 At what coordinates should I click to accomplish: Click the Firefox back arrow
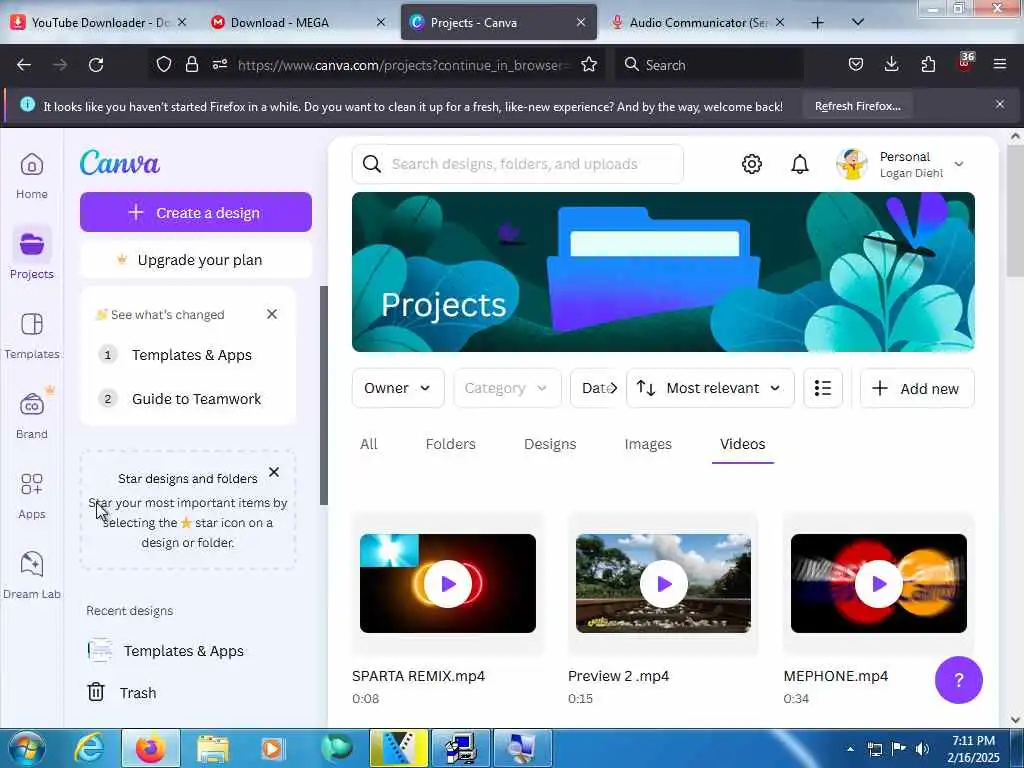pos(24,65)
